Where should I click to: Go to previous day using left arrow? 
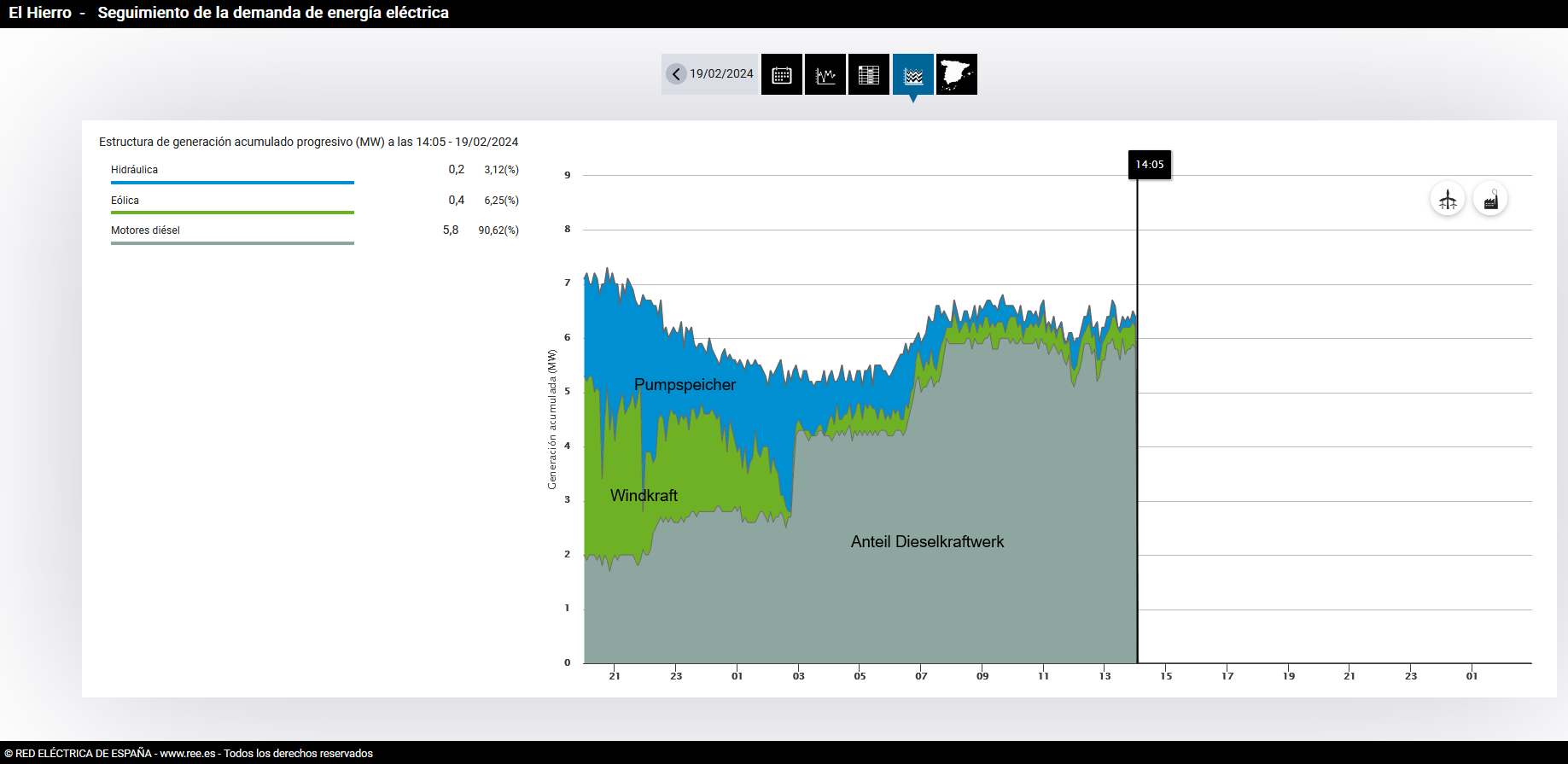click(x=676, y=74)
